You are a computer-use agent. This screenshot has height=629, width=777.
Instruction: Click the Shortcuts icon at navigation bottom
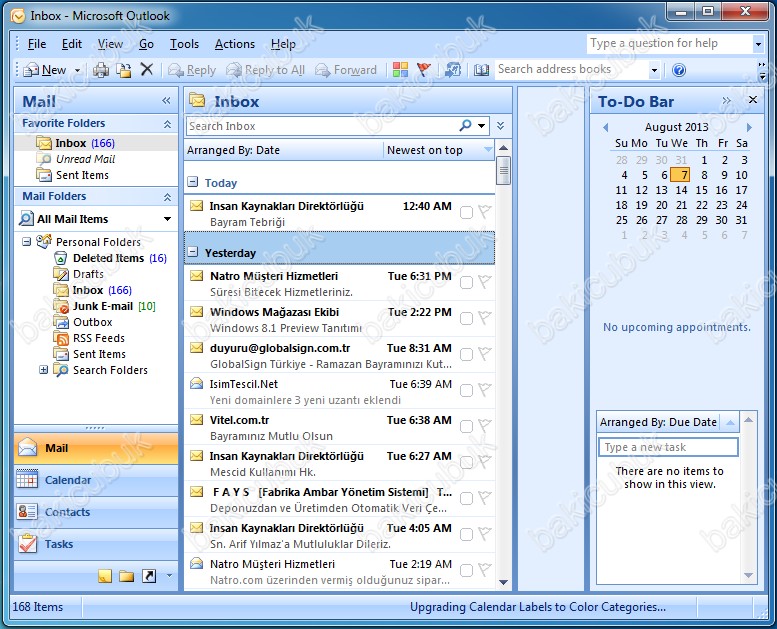tap(149, 575)
